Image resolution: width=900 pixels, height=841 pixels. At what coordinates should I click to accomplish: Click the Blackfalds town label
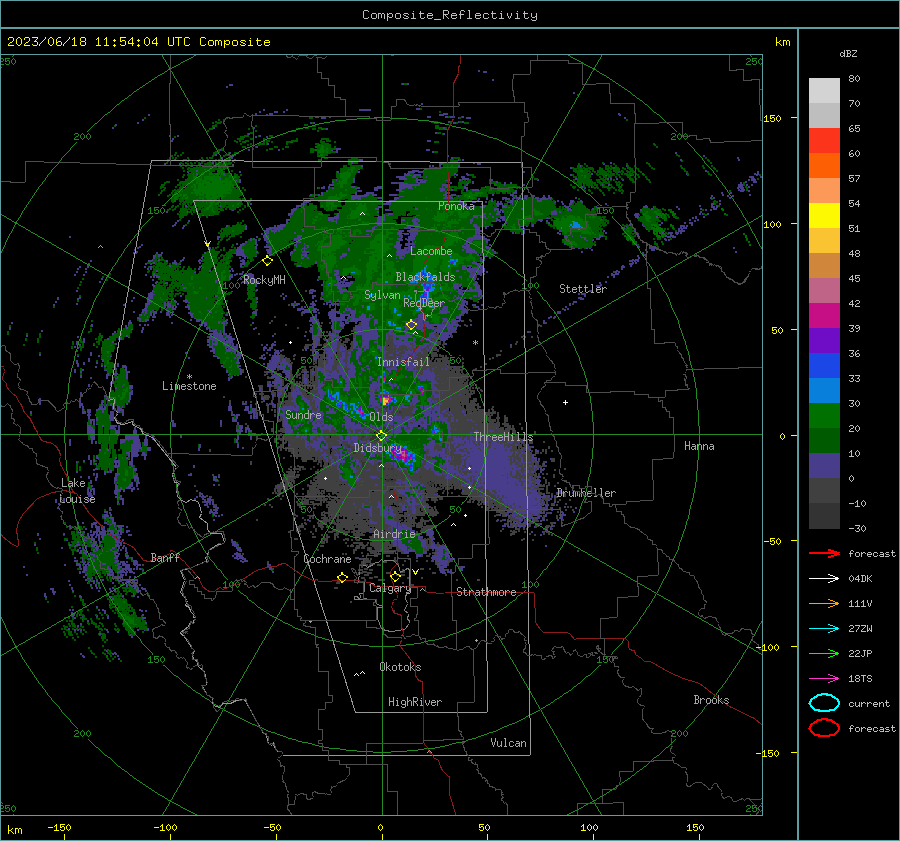(x=425, y=277)
